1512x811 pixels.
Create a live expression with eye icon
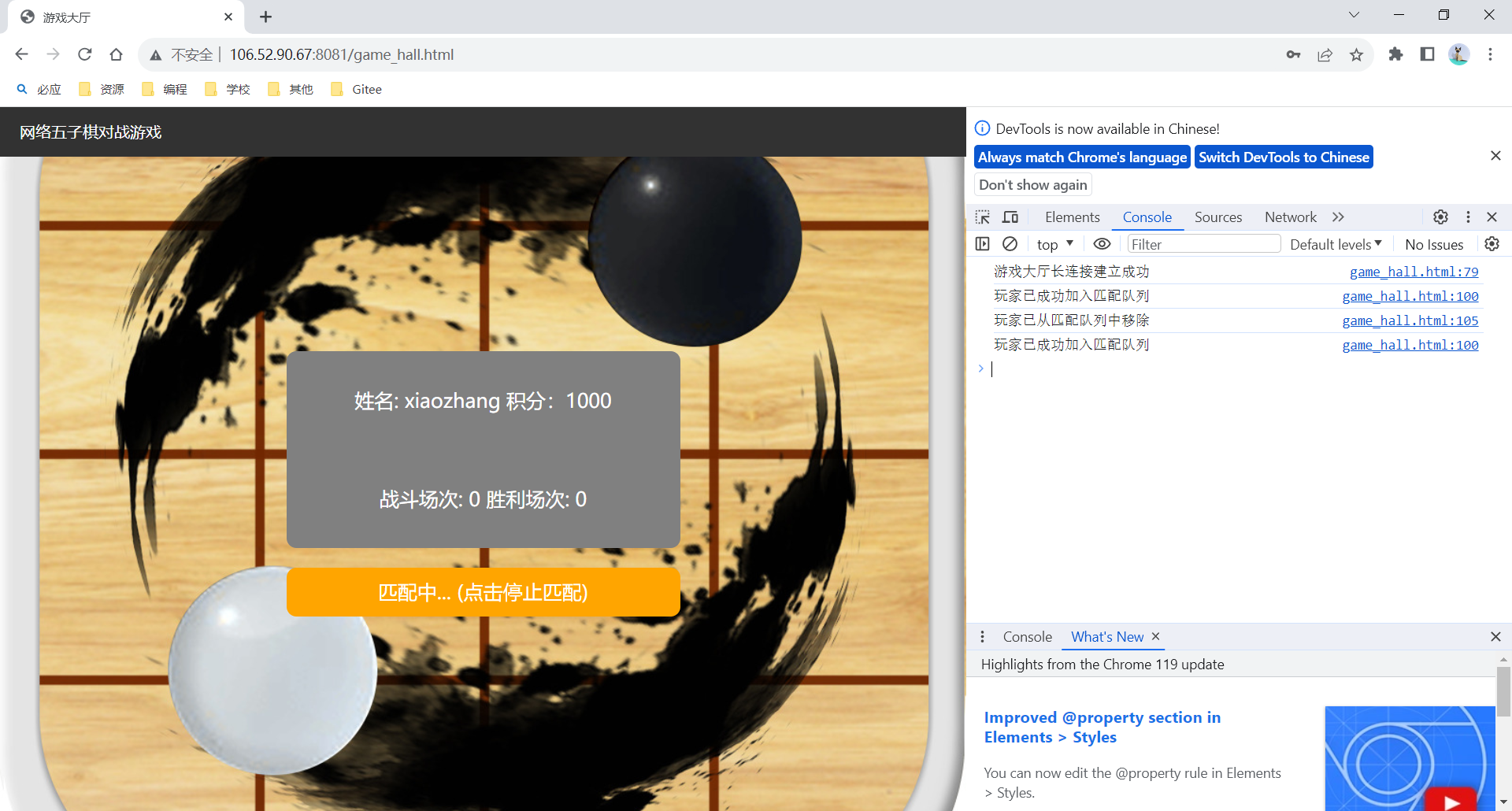coord(1102,244)
